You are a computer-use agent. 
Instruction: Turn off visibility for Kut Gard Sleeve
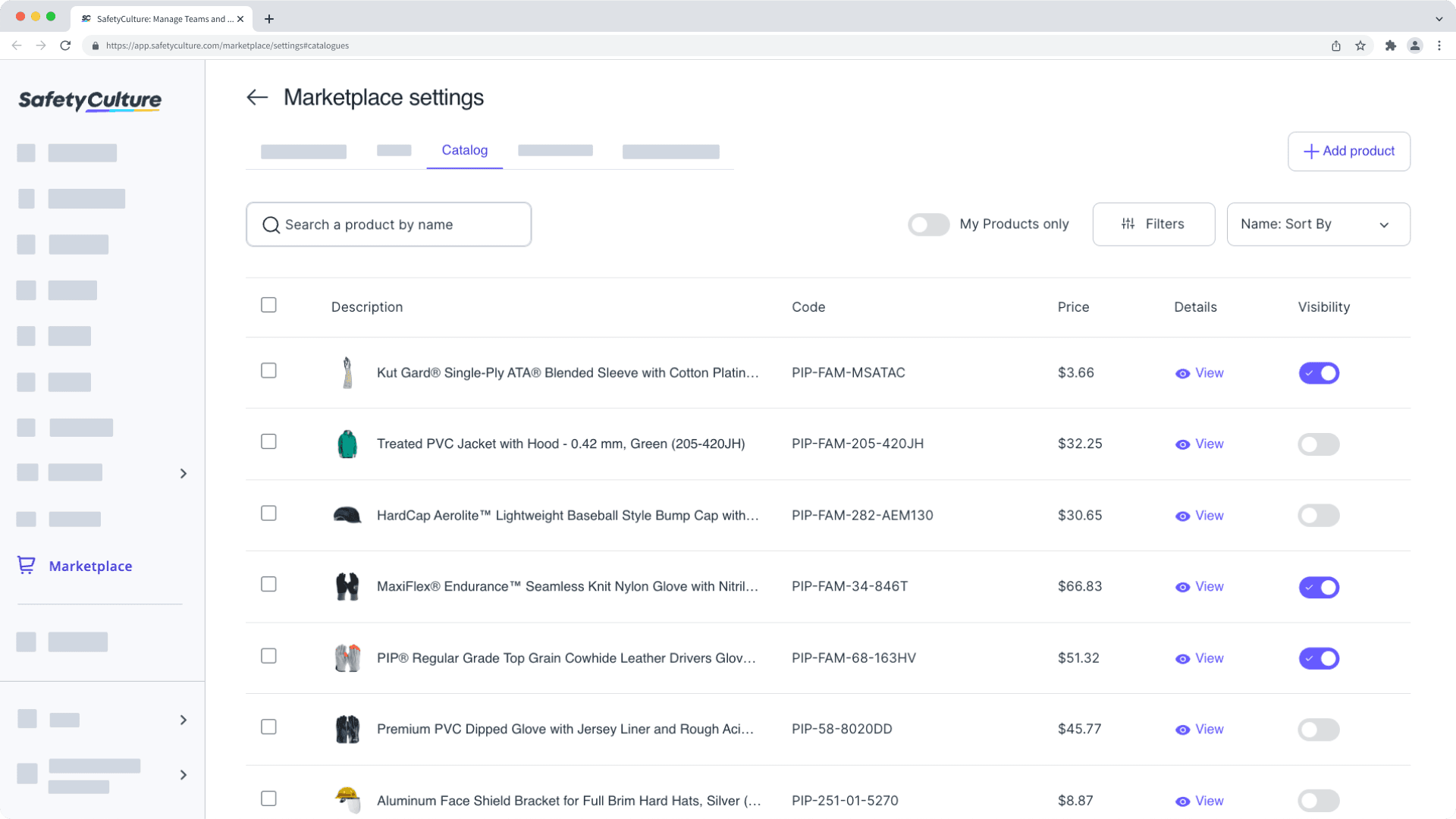pyautogui.click(x=1319, y=373)
